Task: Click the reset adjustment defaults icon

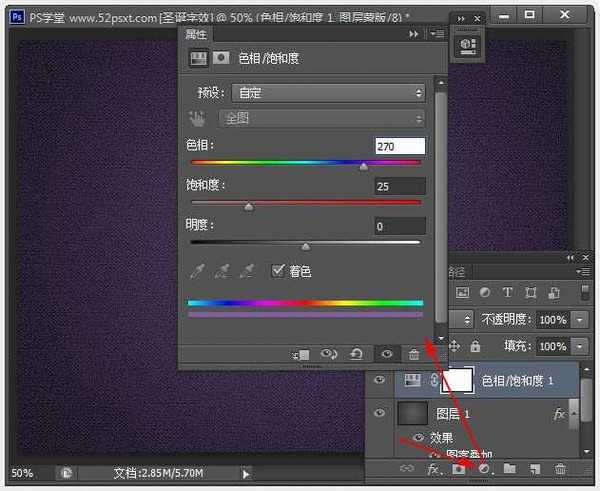Action: (357, 354)
